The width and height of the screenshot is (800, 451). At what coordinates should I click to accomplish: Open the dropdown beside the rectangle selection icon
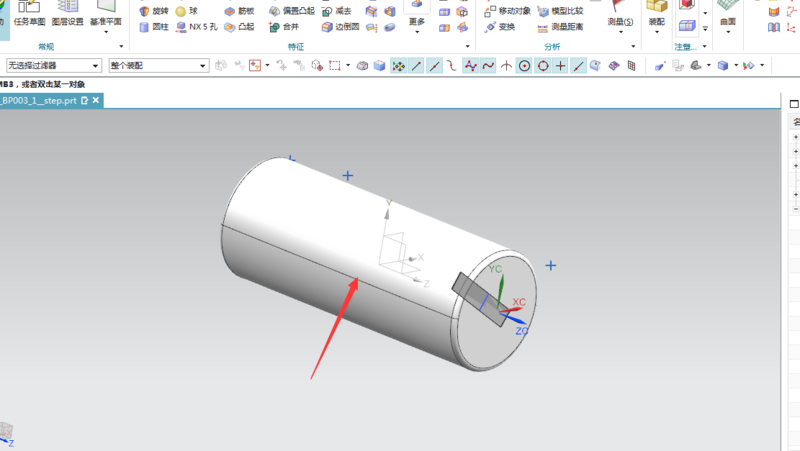tap(348, 65)
